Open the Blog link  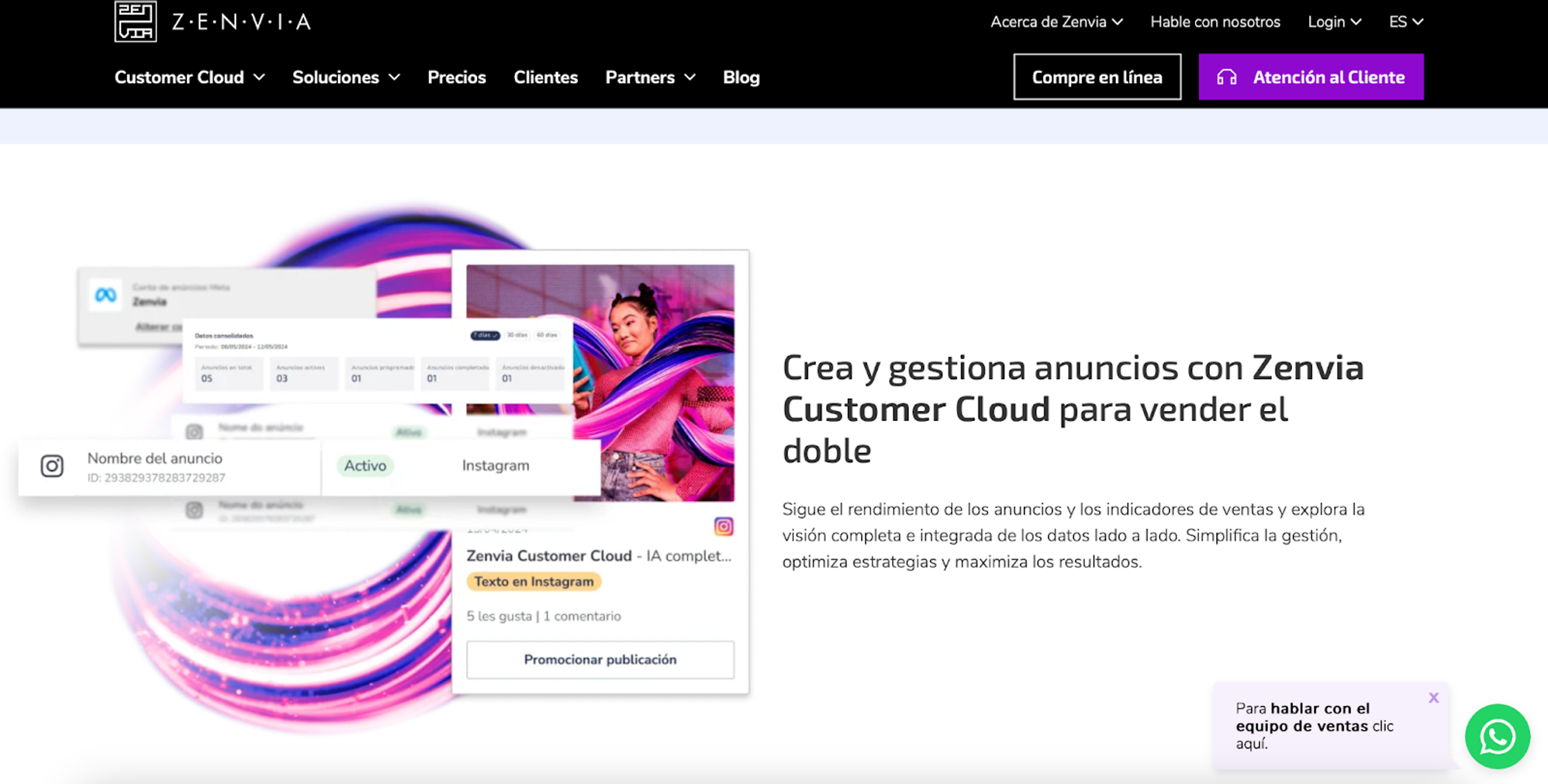coord(741,77)
